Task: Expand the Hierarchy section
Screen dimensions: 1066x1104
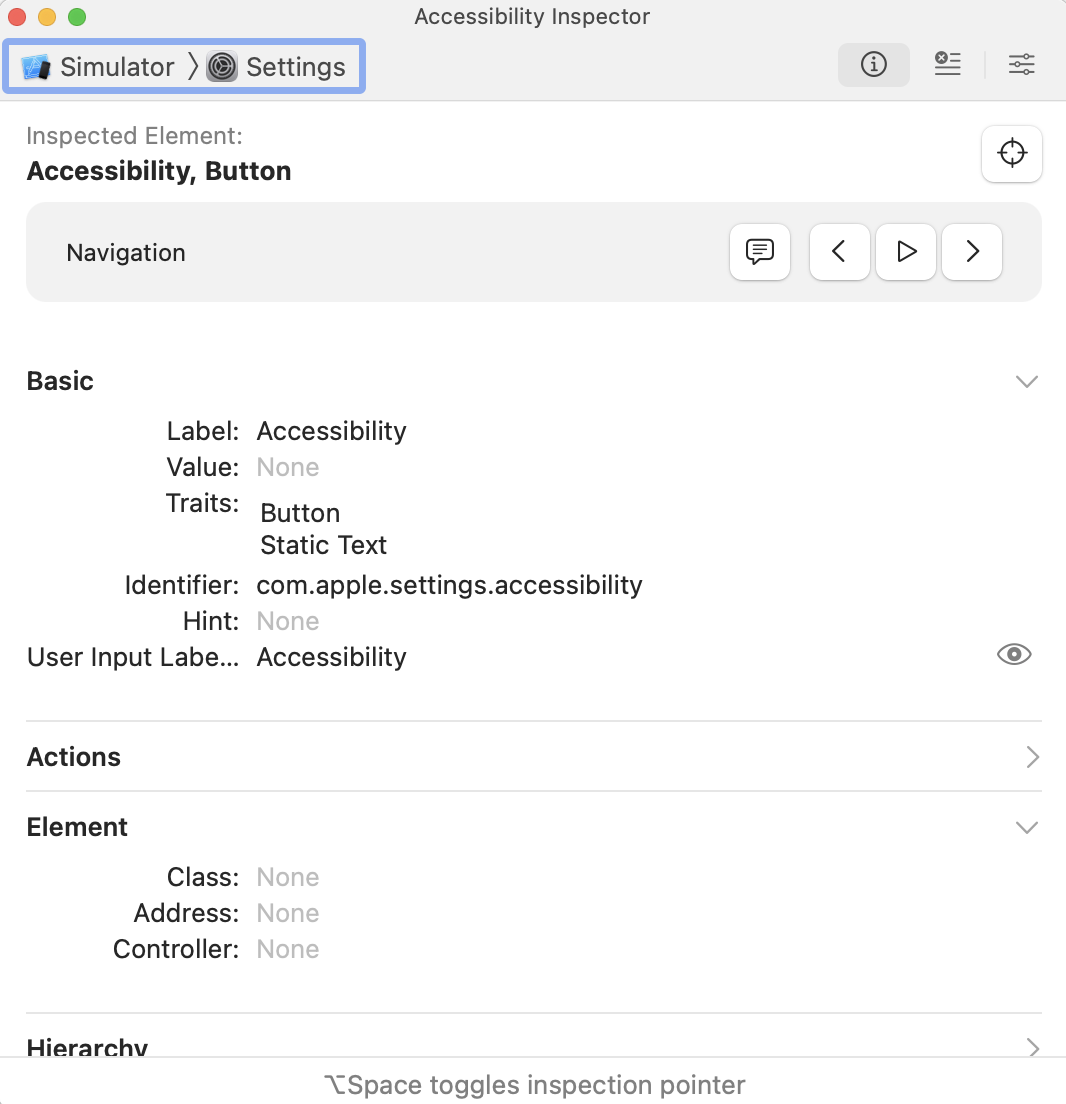Action: point(1033,1048)
